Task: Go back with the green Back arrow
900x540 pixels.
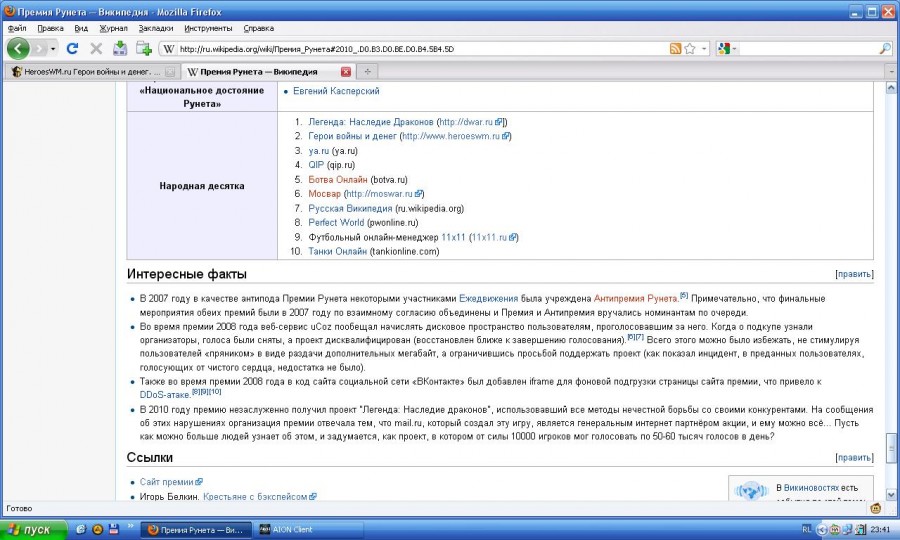Action: [x=18, y=49]
